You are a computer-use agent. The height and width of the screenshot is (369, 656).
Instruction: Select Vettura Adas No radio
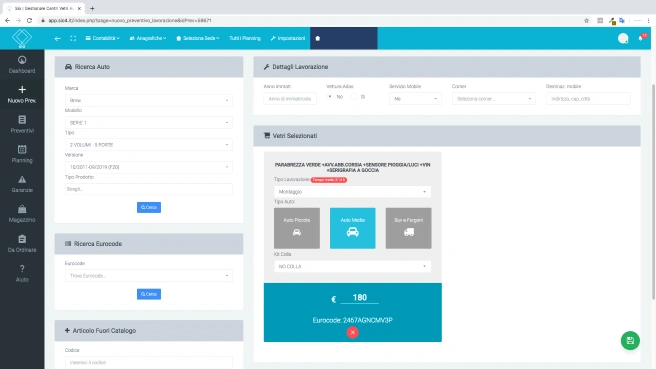(330, 97)
